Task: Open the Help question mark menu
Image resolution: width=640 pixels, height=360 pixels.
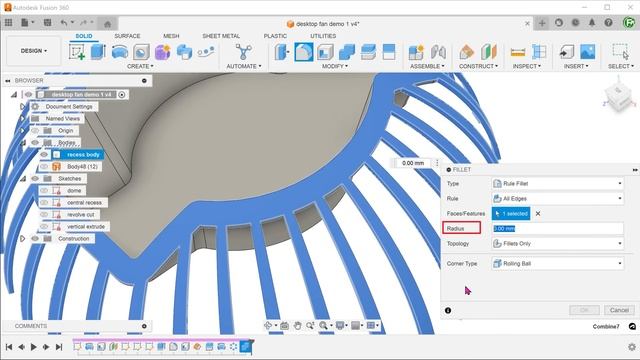Action: [608, 23]
